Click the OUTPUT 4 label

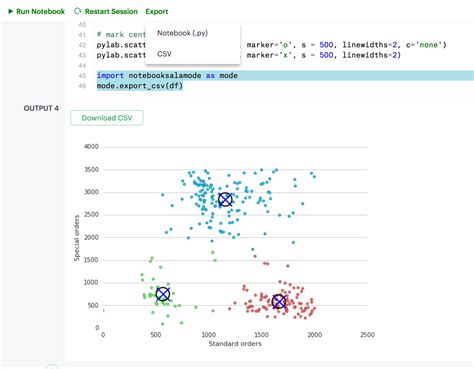(41, 108)
